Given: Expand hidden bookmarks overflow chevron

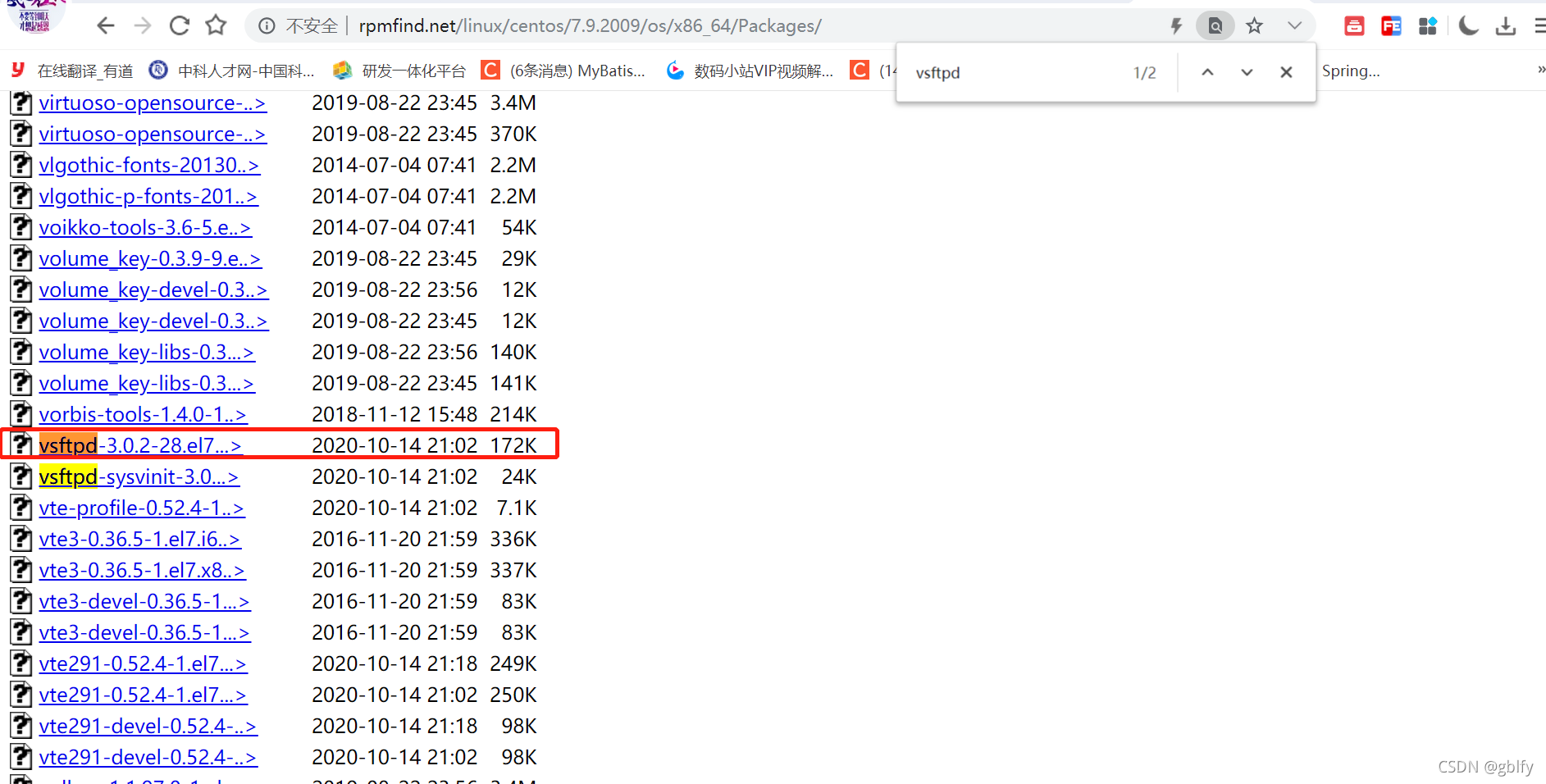Looking at the screenshot, I should click(1540, 71).
